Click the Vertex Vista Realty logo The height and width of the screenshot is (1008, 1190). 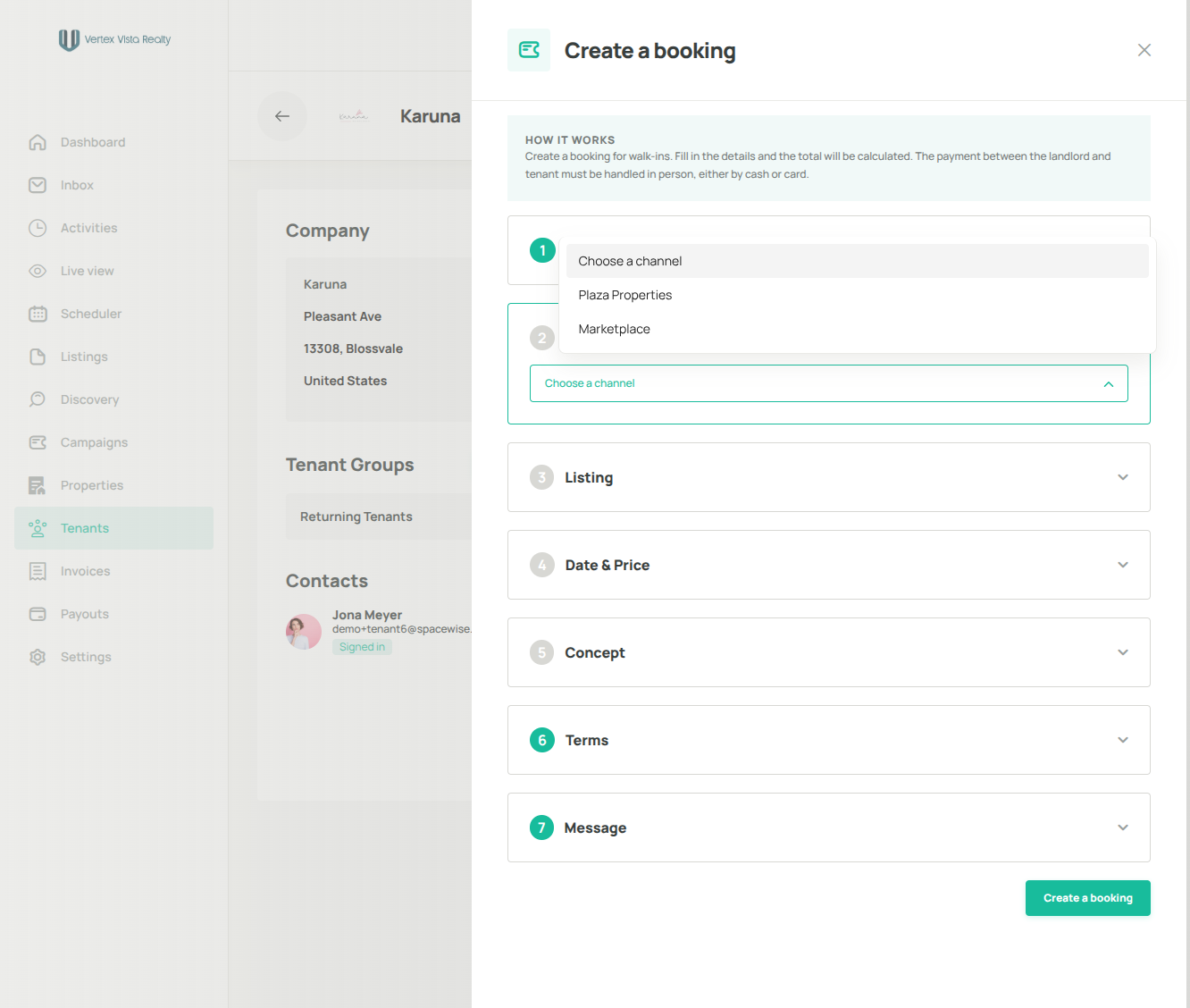[114, 39]
